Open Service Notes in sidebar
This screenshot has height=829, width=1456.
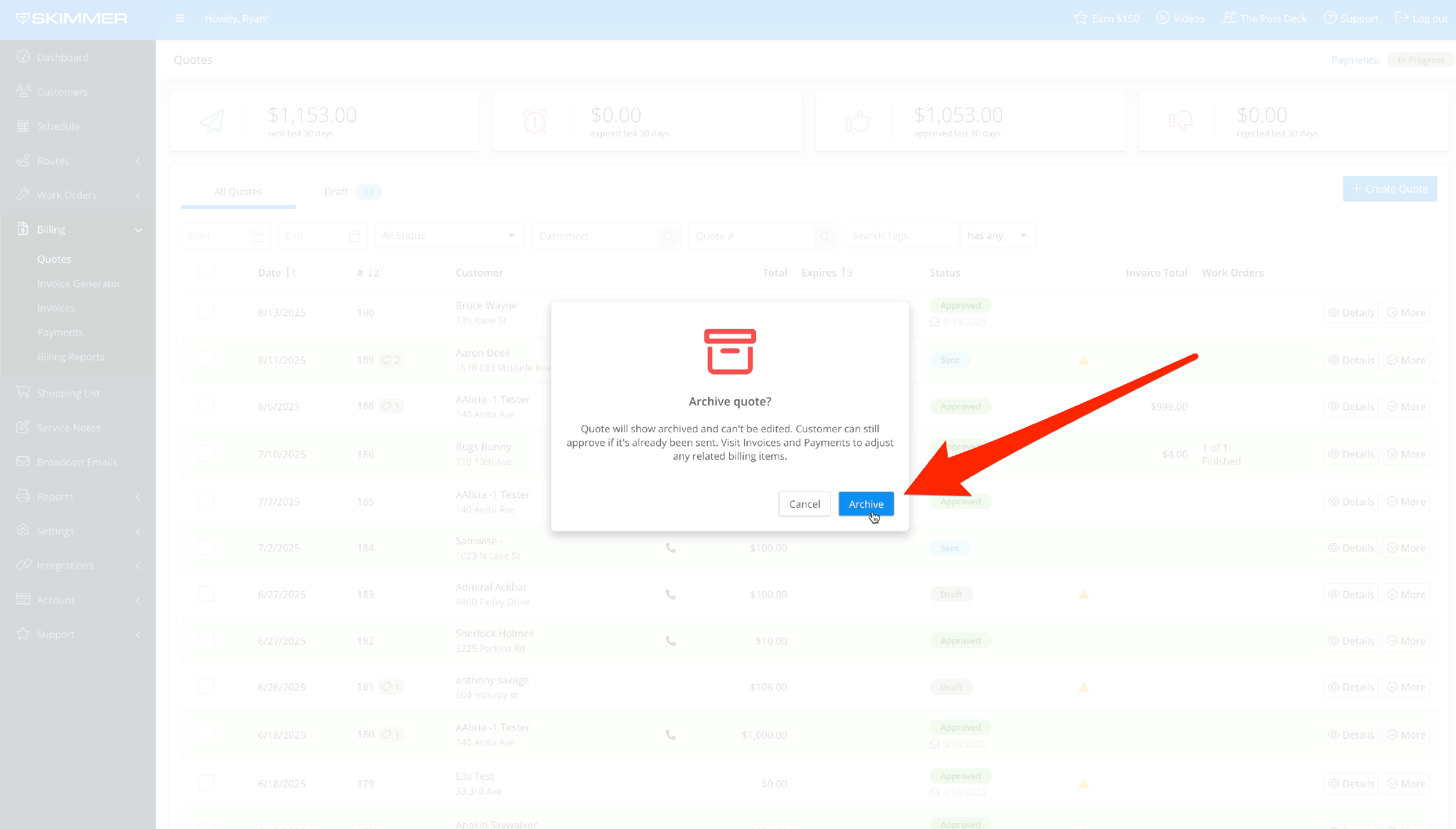coord(68,427)
